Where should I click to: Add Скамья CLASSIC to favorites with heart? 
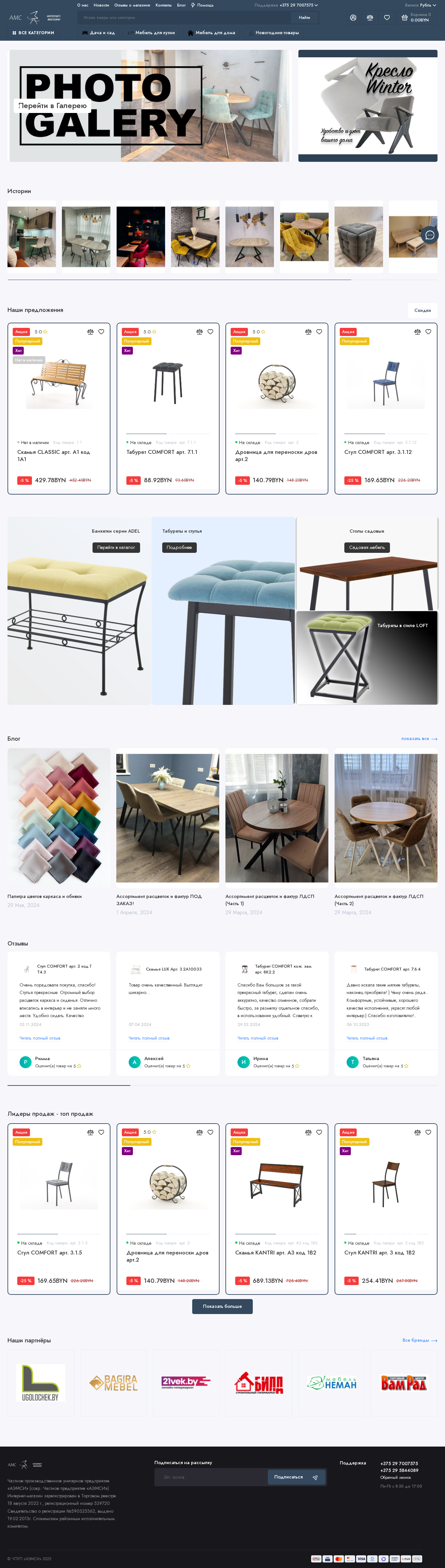tap(101, 332)
